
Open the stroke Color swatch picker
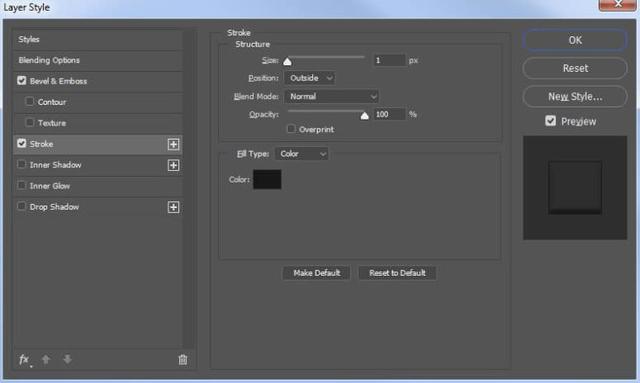click(267, 179)
